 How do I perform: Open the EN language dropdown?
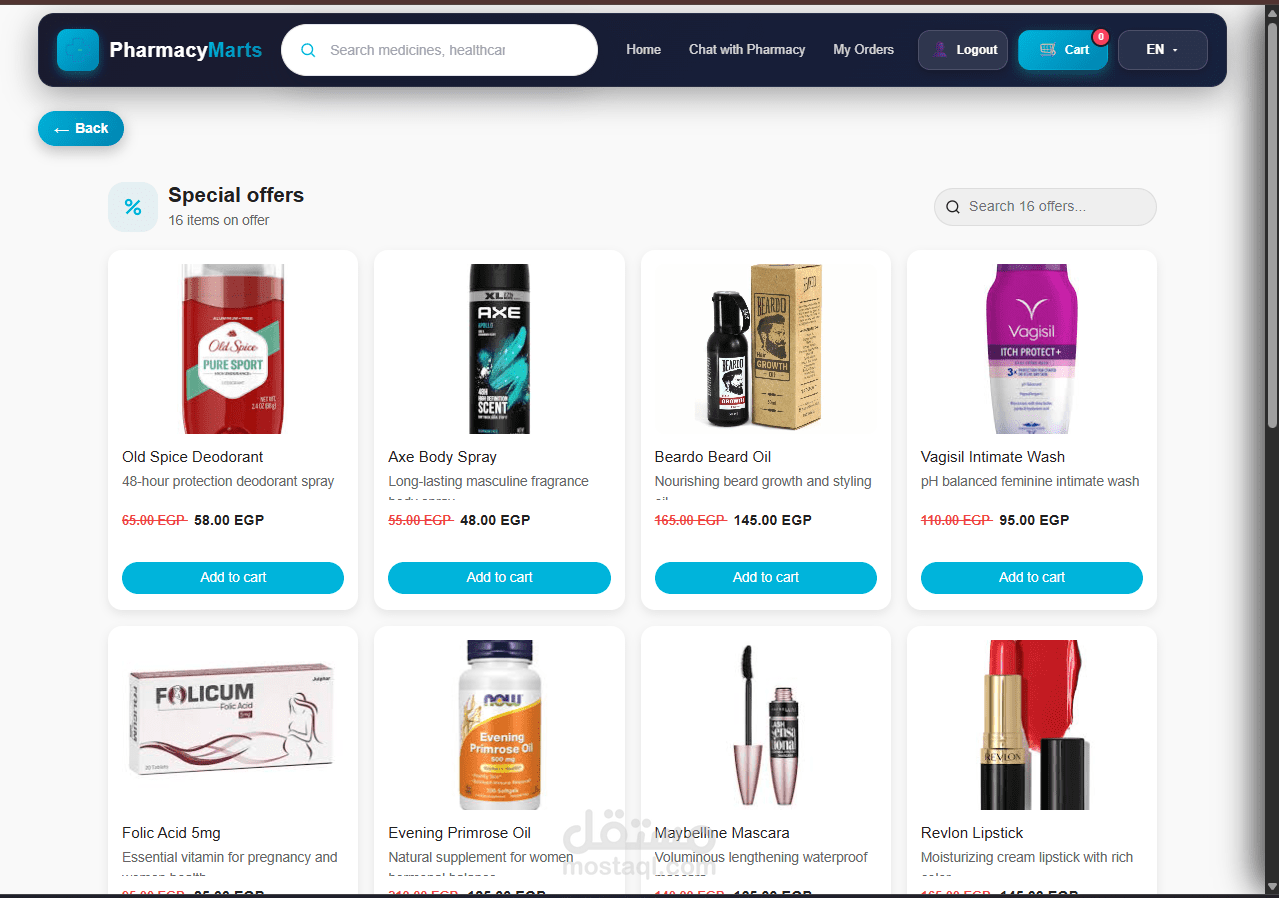click(x=1162, y=50)
